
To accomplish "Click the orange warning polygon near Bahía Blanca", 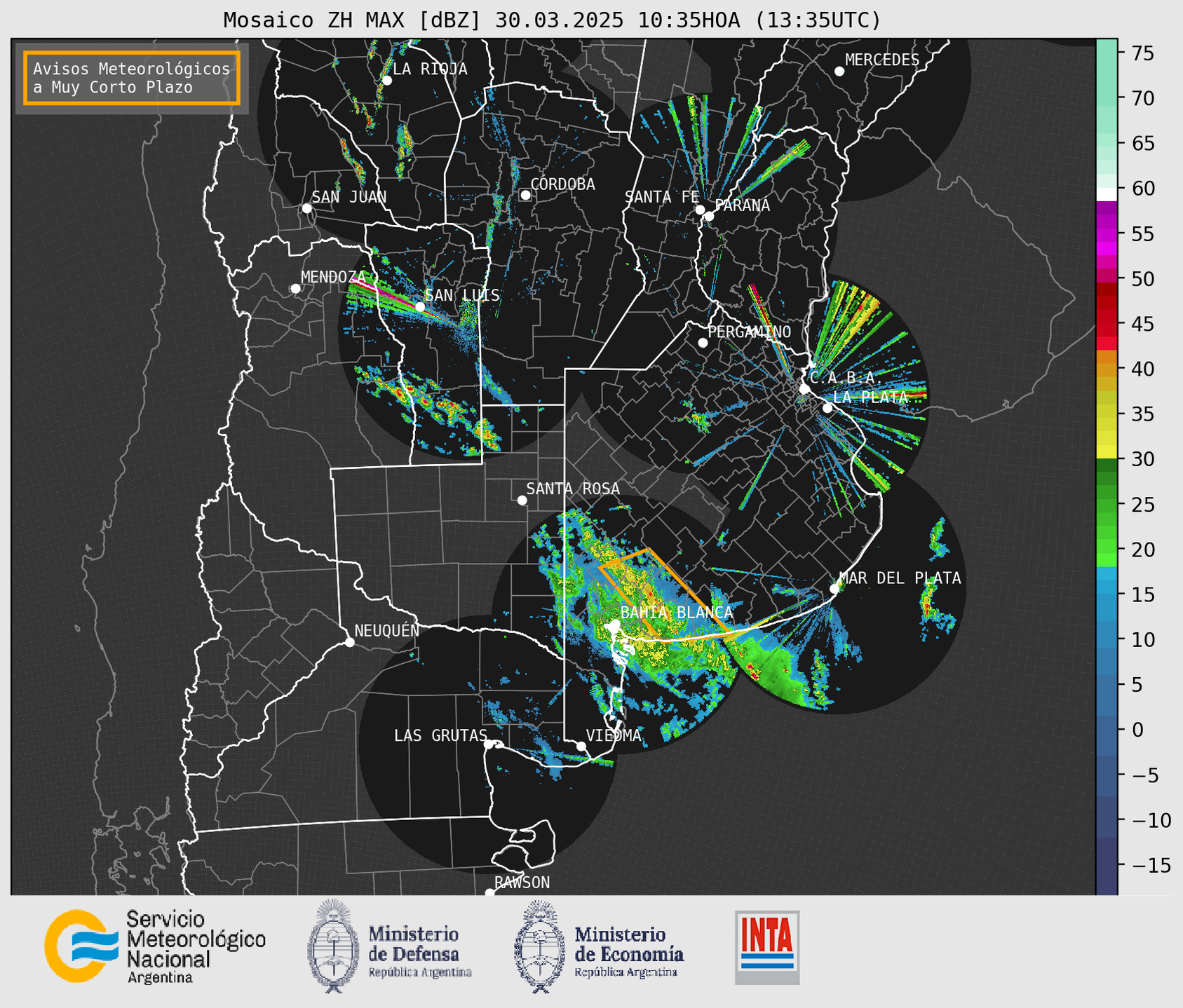I will (663, 594).
